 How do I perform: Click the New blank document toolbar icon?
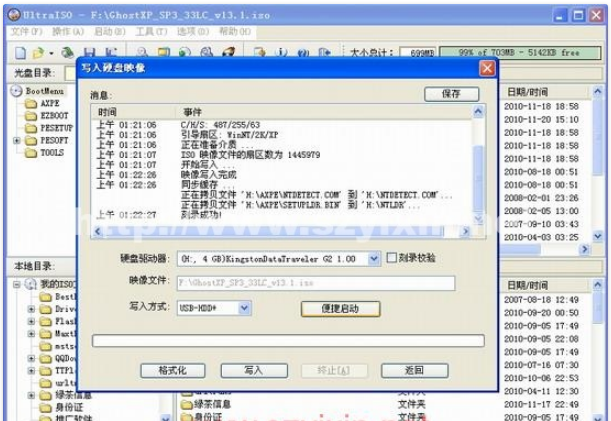[x=20, y=52]
